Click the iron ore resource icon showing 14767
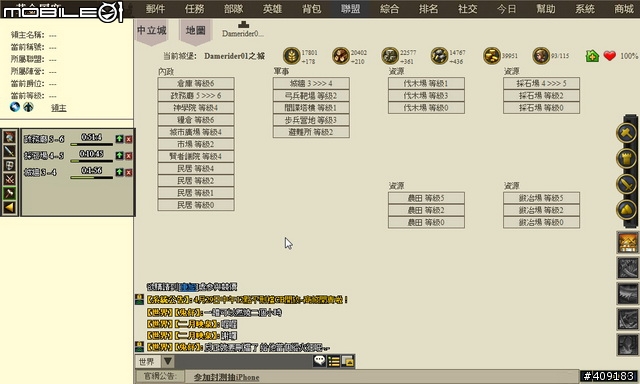The height and width of the screenshot is (384, 640). [439, 55]
